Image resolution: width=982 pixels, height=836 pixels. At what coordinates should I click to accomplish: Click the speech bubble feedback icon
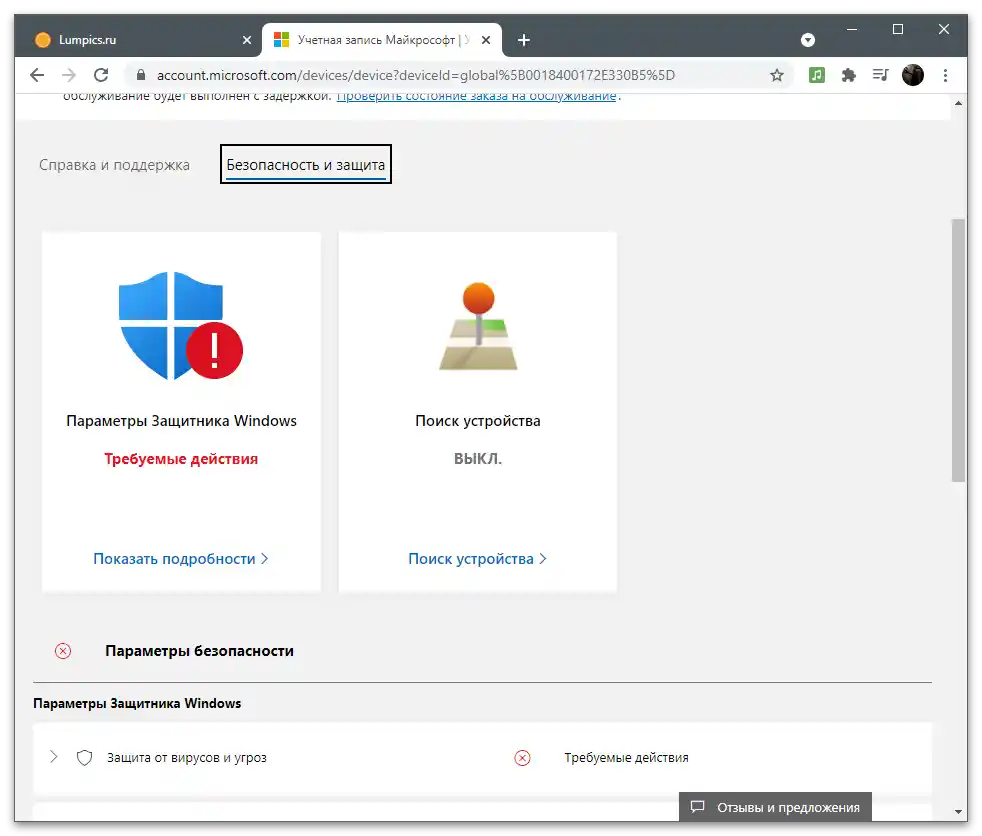tap(698, 807)
